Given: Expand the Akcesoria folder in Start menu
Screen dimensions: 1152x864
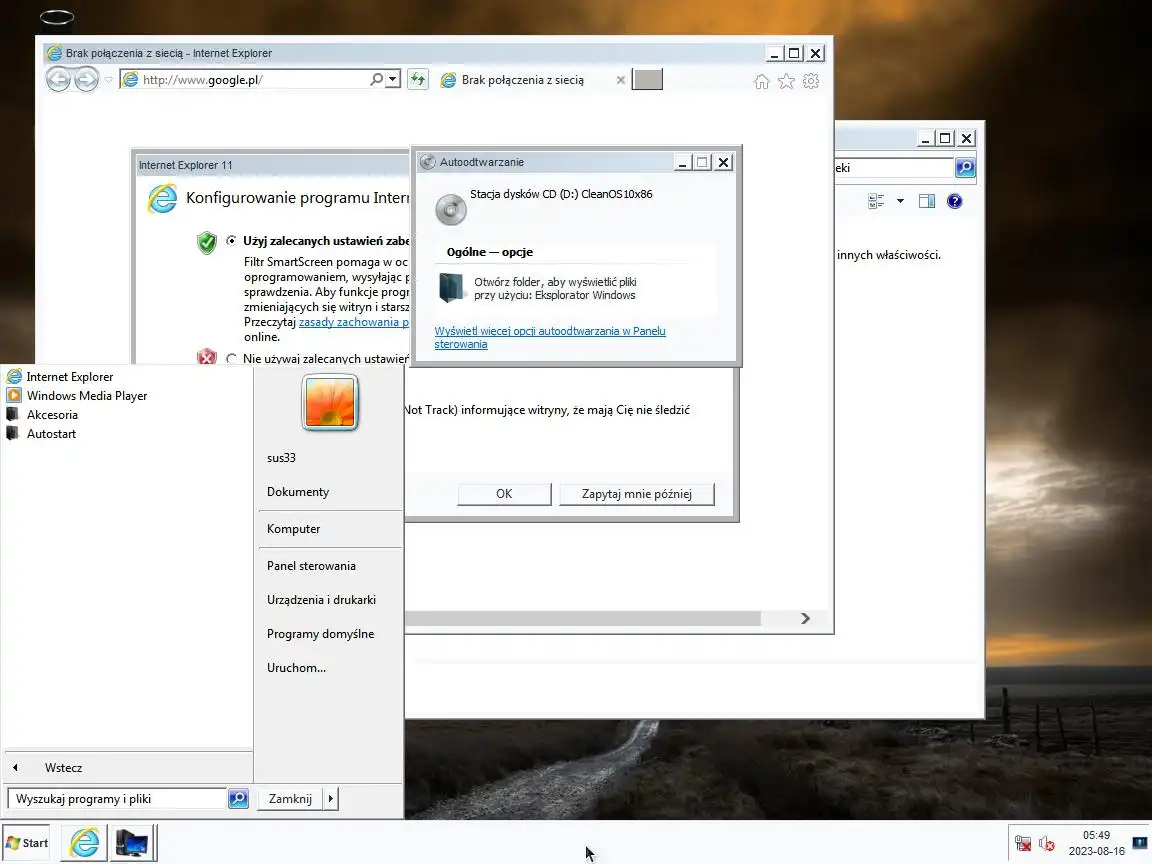Looking at the screenshot, I should (43, 415).
